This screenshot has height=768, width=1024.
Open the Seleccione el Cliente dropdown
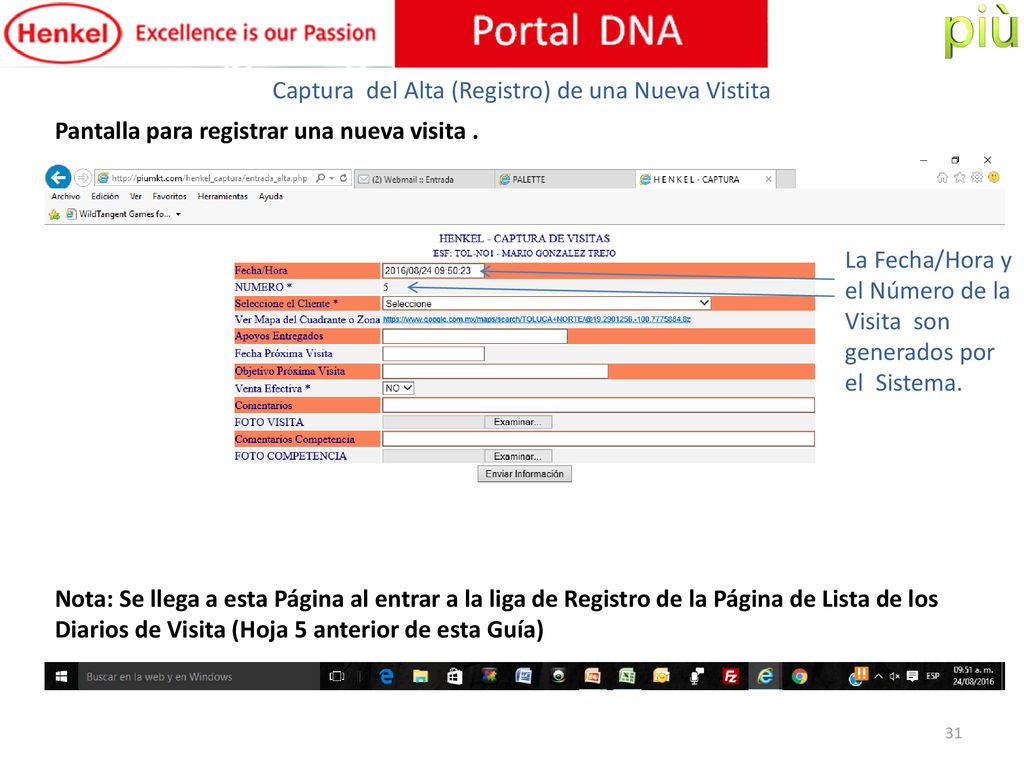tap(546, 303)
